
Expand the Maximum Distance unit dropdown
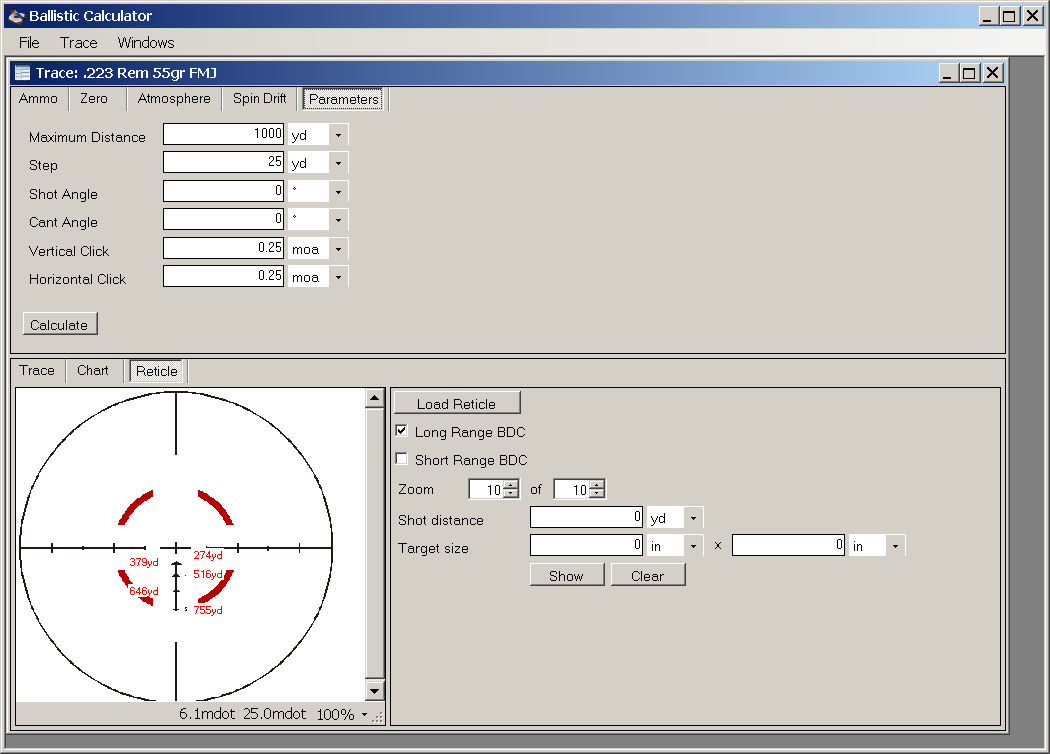pyautogui.click(x=339, y=135)
